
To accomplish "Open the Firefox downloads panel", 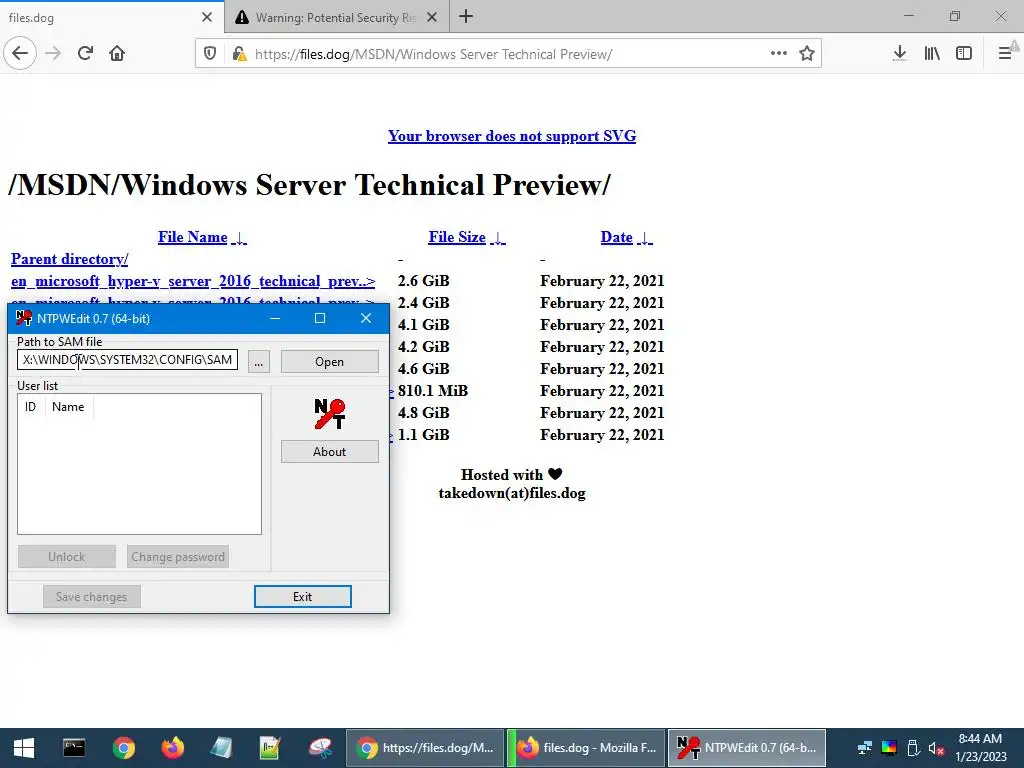I will pos(900,53).
